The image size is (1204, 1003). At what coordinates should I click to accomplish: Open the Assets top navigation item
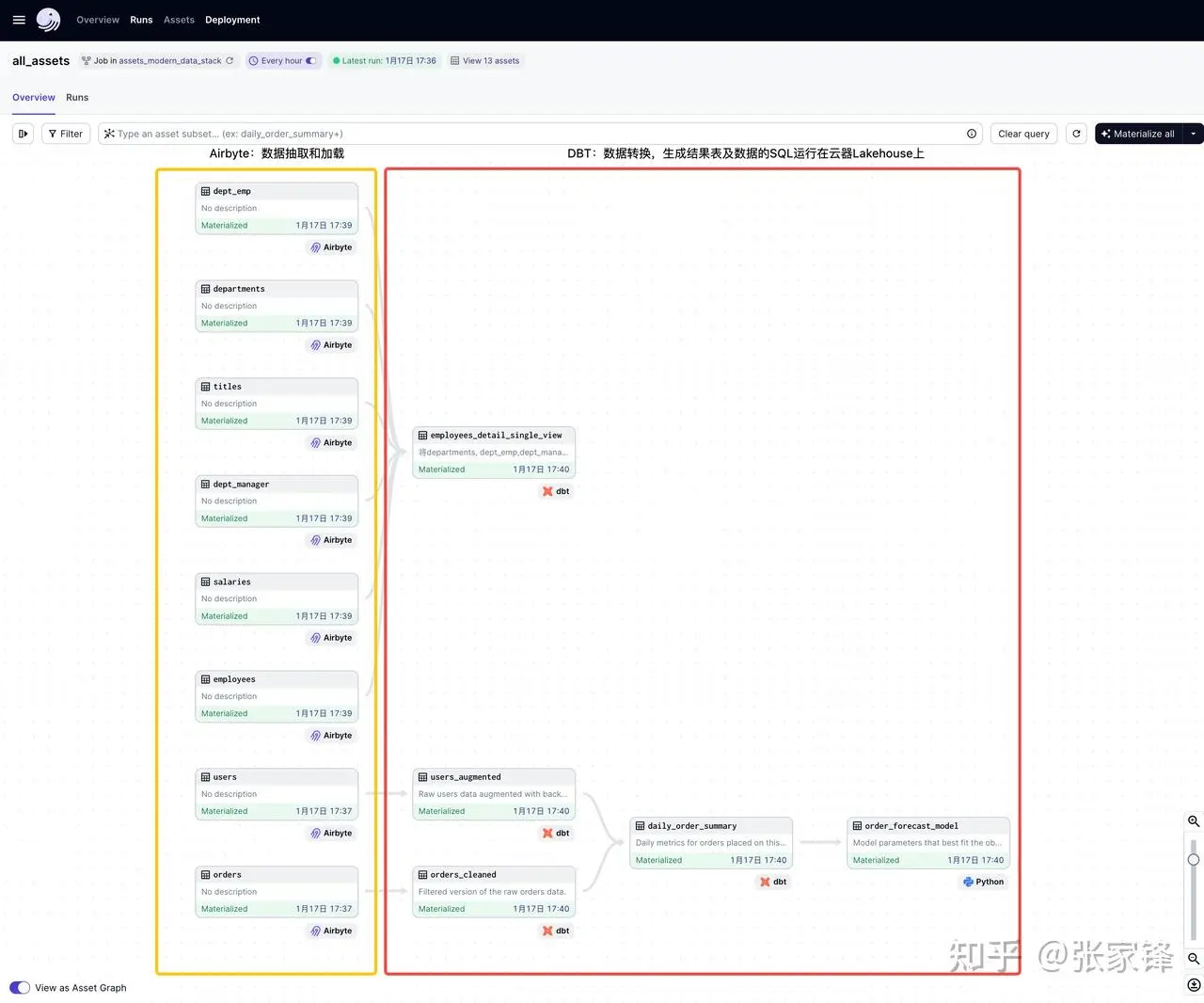pos(179,20)
